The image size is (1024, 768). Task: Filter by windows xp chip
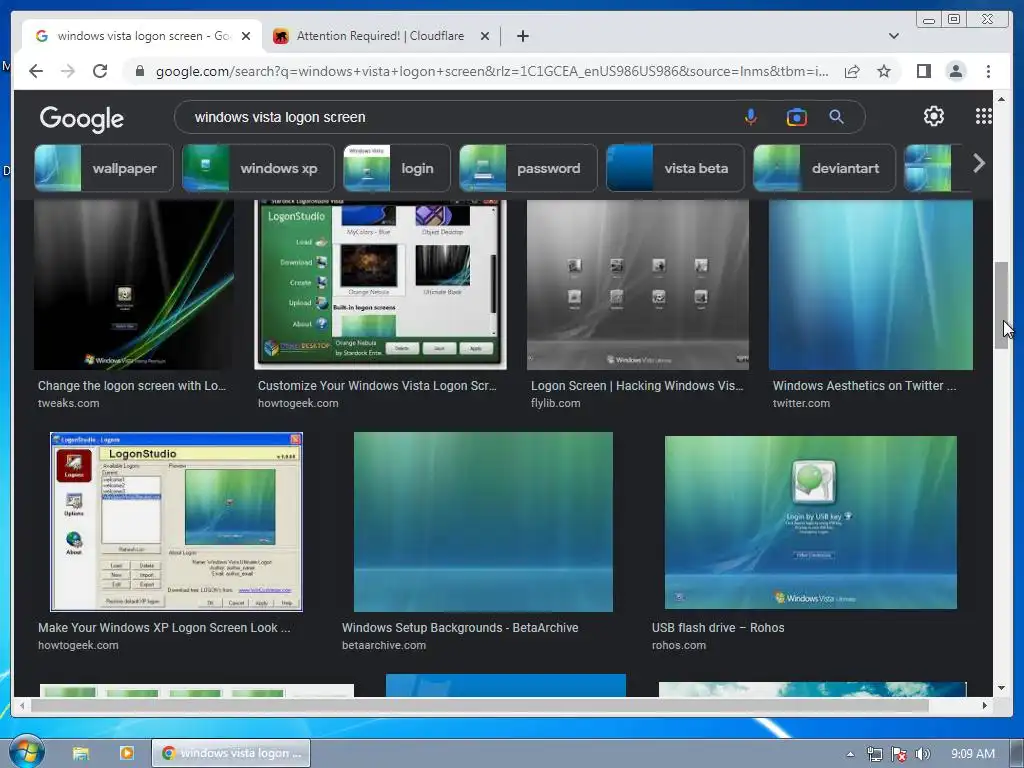(x=259, y=168)
